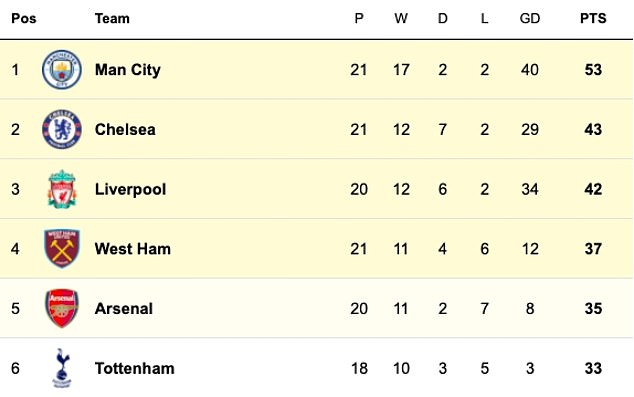Click the Arsenal club crest
The image size is (634, 397).
(62, 308)
